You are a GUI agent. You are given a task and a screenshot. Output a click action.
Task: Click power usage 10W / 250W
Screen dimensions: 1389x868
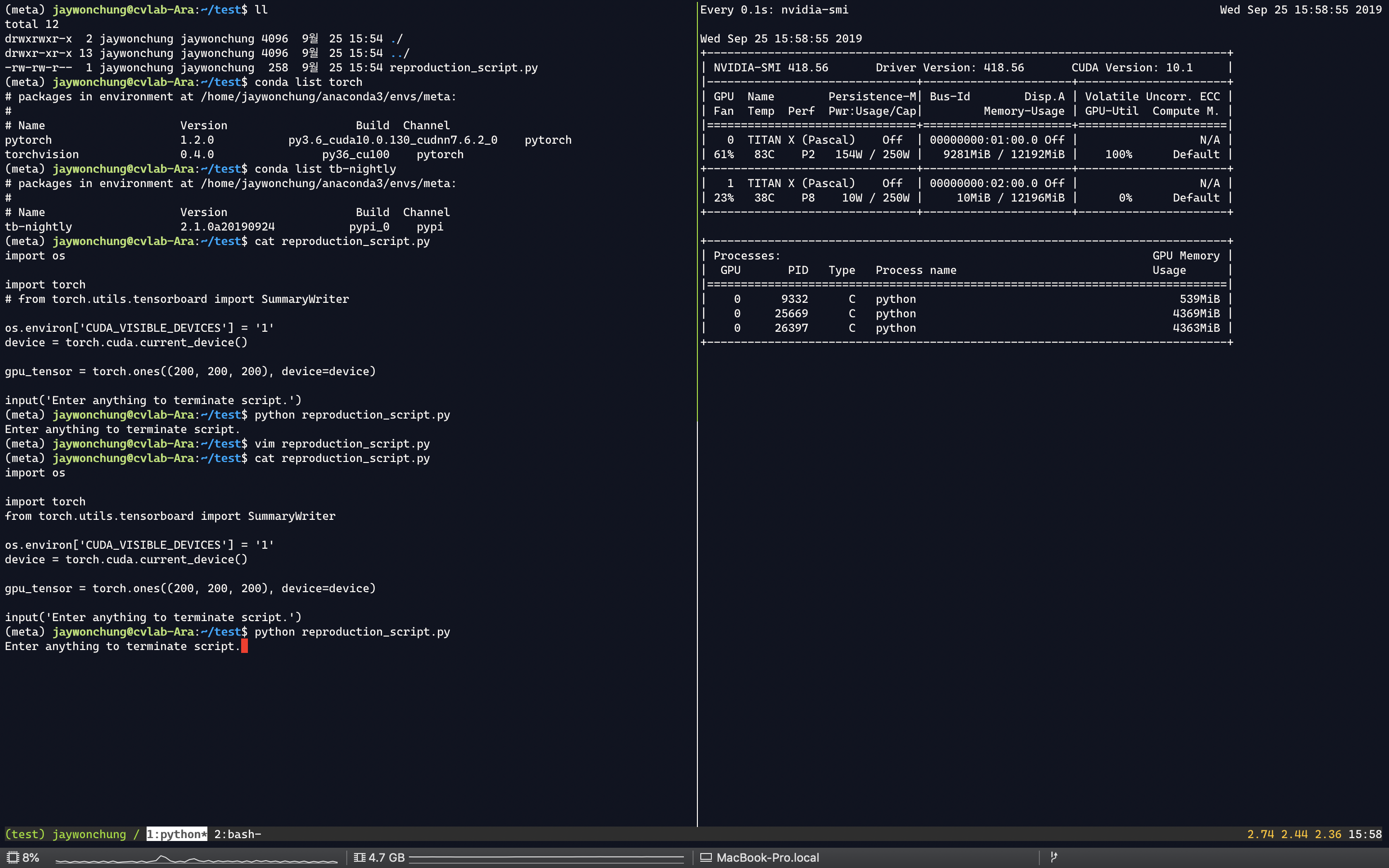pyautogui.click(x=876, y=198)
